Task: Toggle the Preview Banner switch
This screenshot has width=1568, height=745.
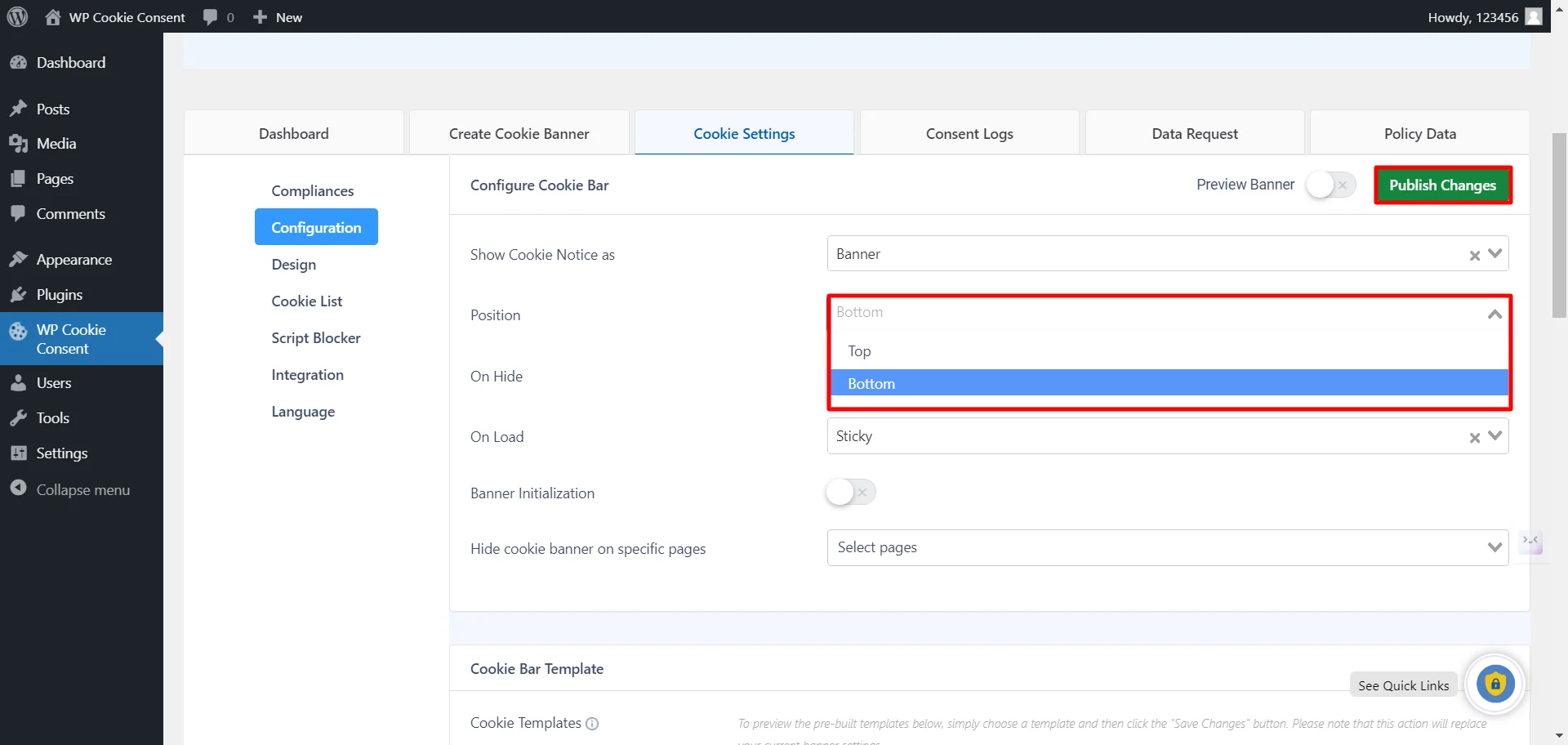Action: pyautogui.click(x=1330, y=185)
